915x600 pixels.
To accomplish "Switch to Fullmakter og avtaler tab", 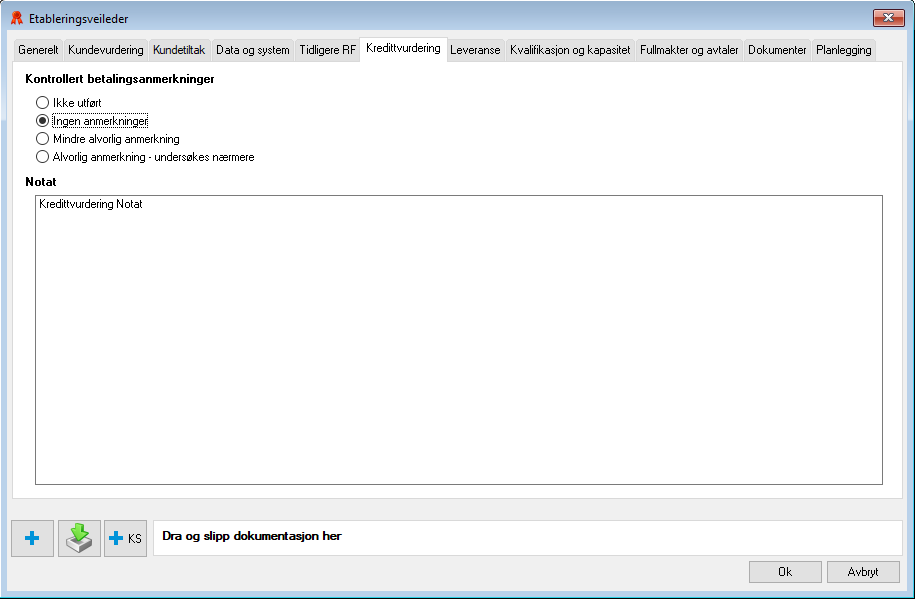I will (x=689, y=50).
